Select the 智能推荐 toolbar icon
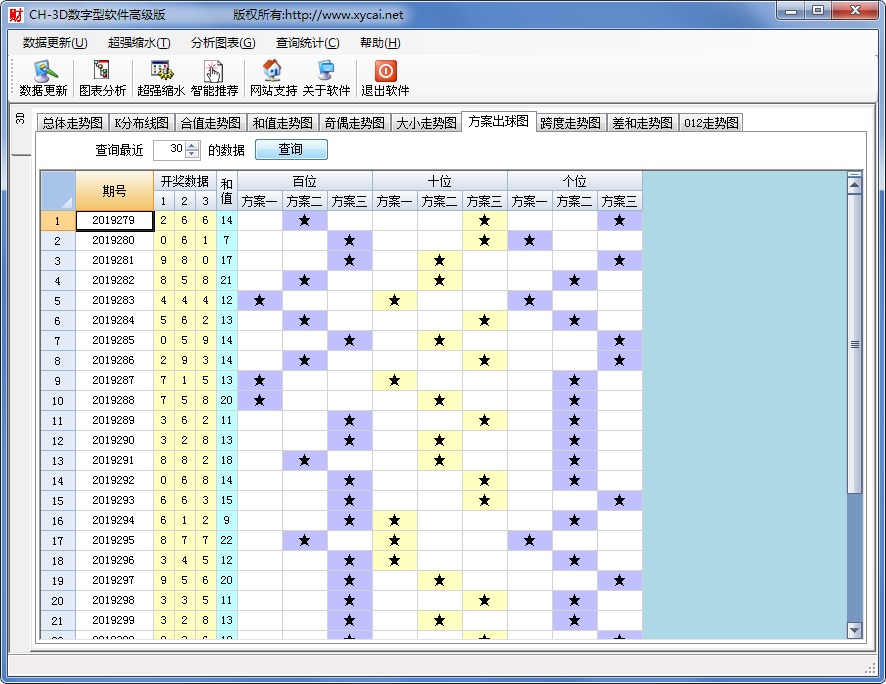The width and height of the screenshot is (886, 684). point(213,79)
